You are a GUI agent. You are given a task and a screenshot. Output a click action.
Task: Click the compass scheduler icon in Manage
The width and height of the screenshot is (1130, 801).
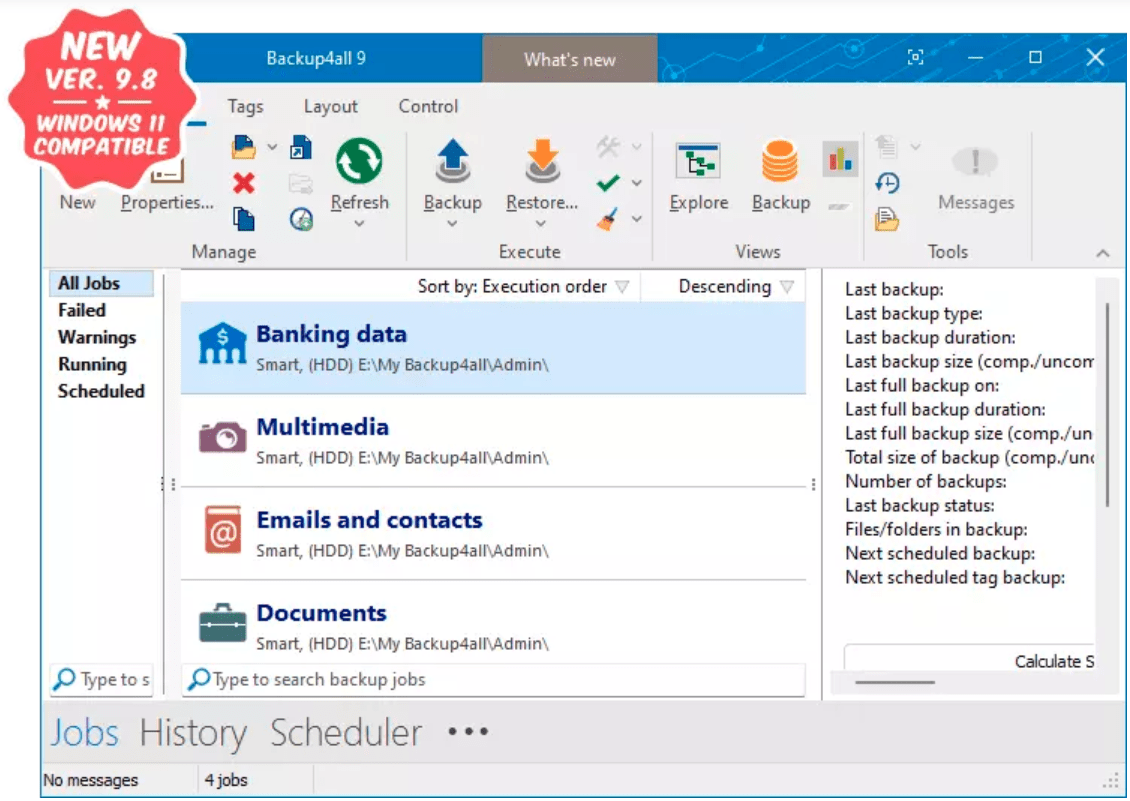(x=301, y=218)
